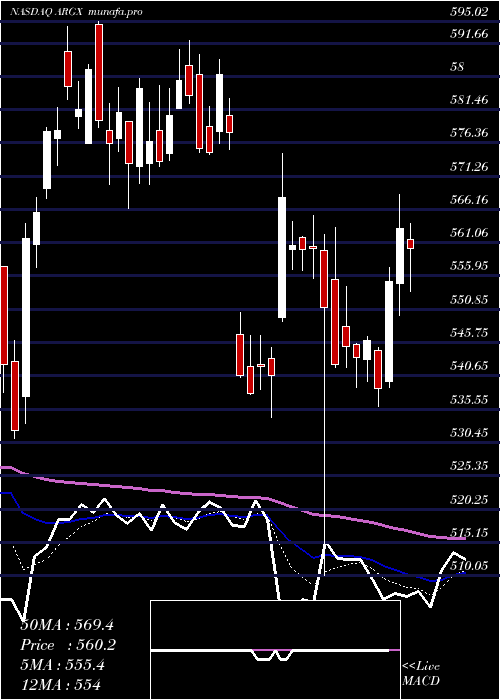The height and width of the screenshot is (700, 500).
Task: Click the tall white gap-up candle near 566
Action: (x=282, y=257)
